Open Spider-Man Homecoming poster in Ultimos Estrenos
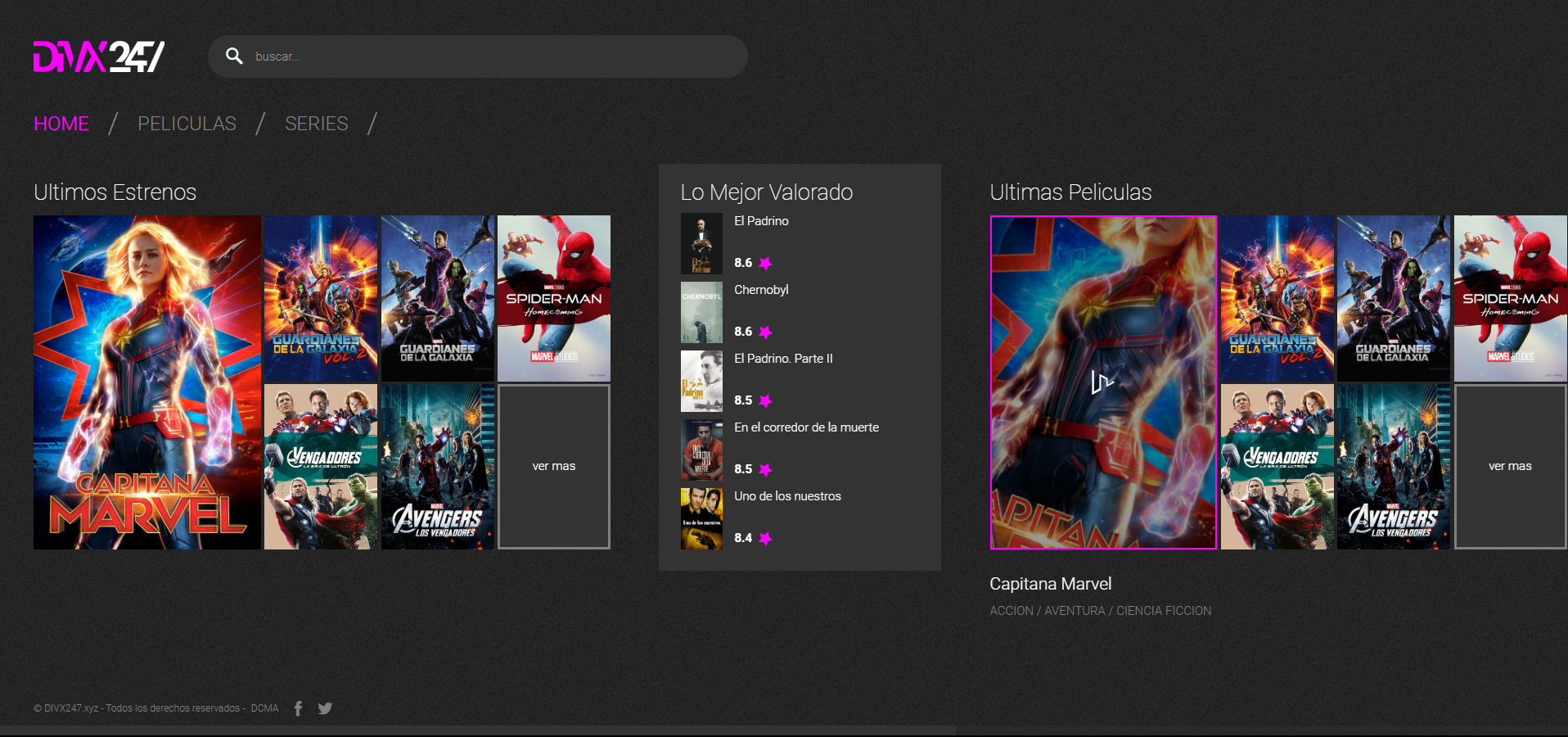 (x=554, y=298)
